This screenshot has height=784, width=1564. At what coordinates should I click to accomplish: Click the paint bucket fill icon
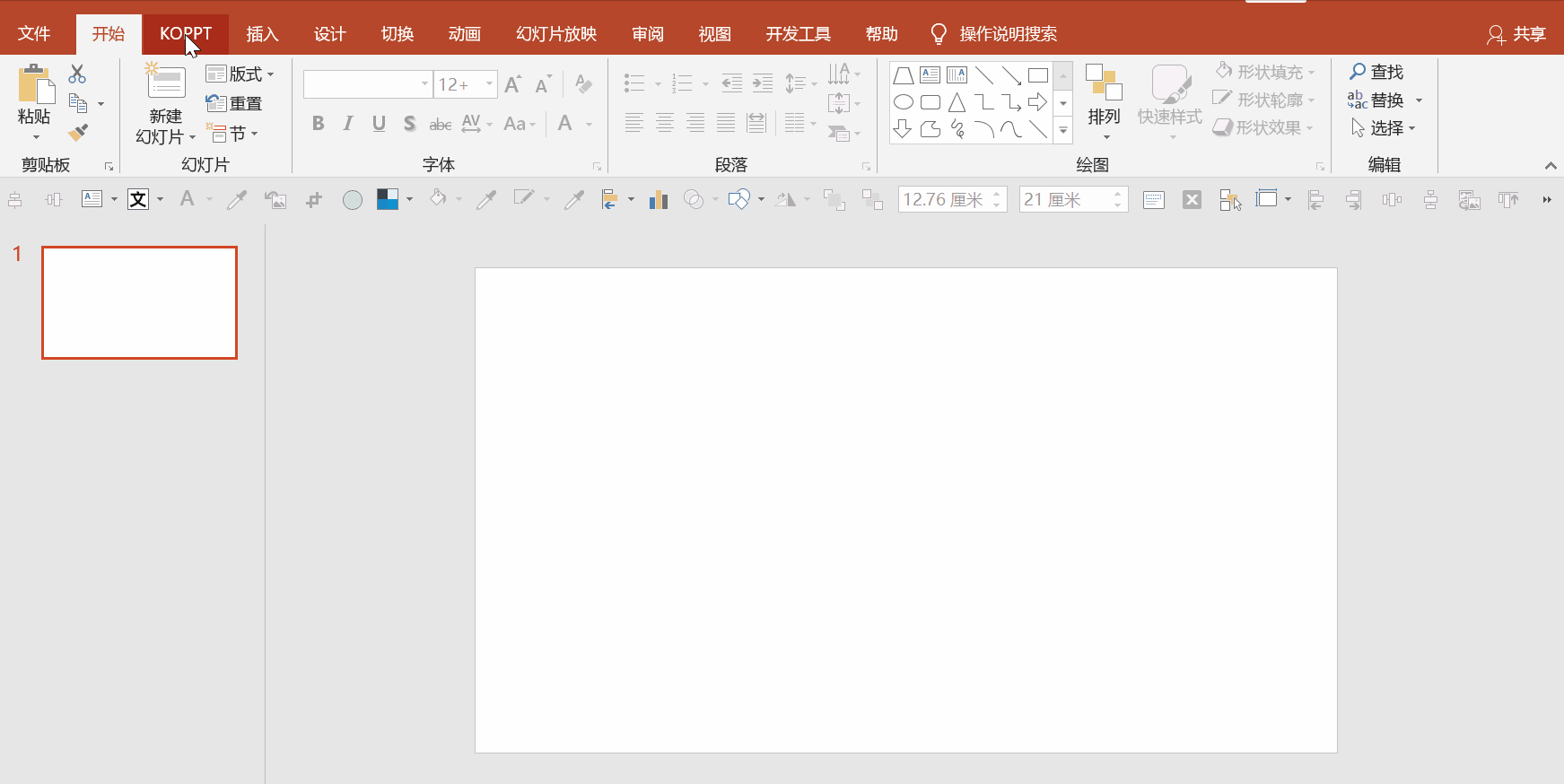point(438,198)
